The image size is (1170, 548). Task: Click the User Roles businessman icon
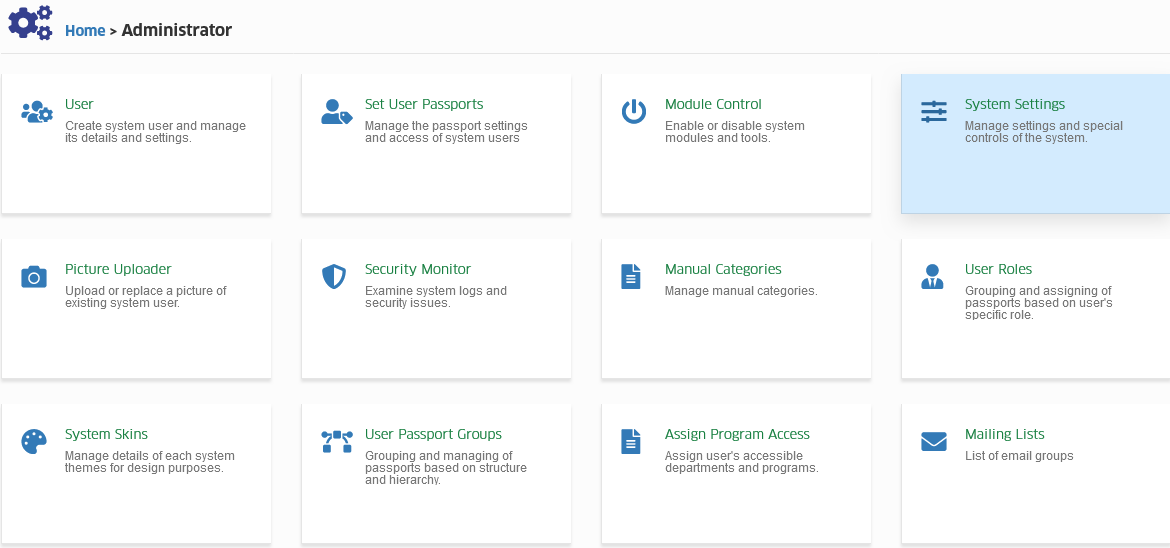click(x=932, y=277)
